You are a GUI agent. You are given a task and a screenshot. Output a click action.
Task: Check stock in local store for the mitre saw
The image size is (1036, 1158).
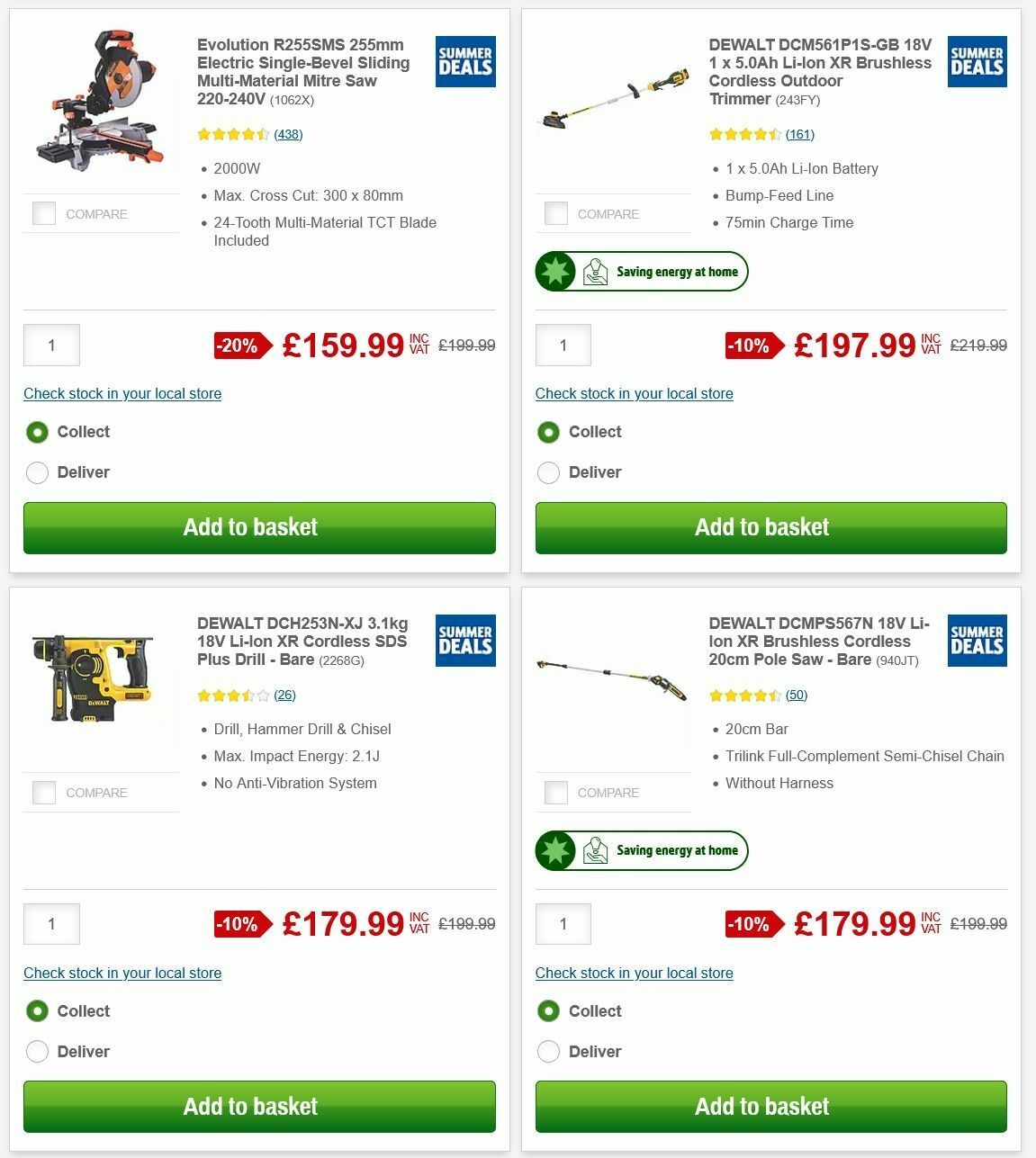pyautogui.click(x=122, y=394)
